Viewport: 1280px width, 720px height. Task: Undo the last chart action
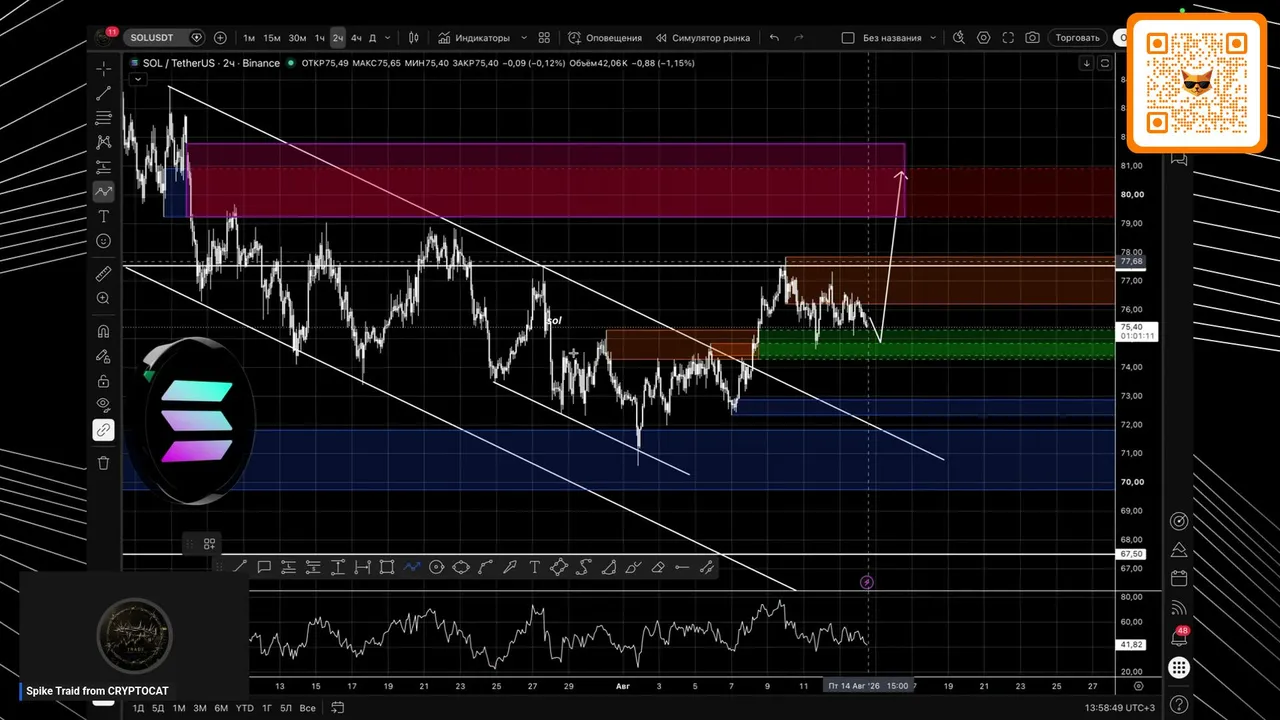774,38
